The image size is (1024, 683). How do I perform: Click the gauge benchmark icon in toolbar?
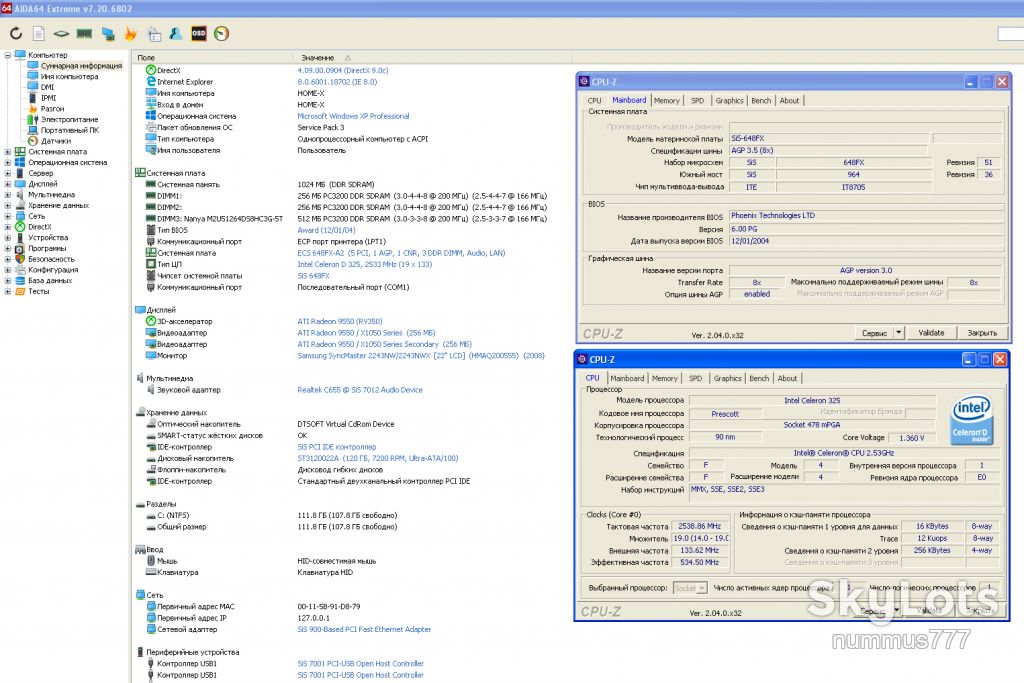click(x=221, y=33)
